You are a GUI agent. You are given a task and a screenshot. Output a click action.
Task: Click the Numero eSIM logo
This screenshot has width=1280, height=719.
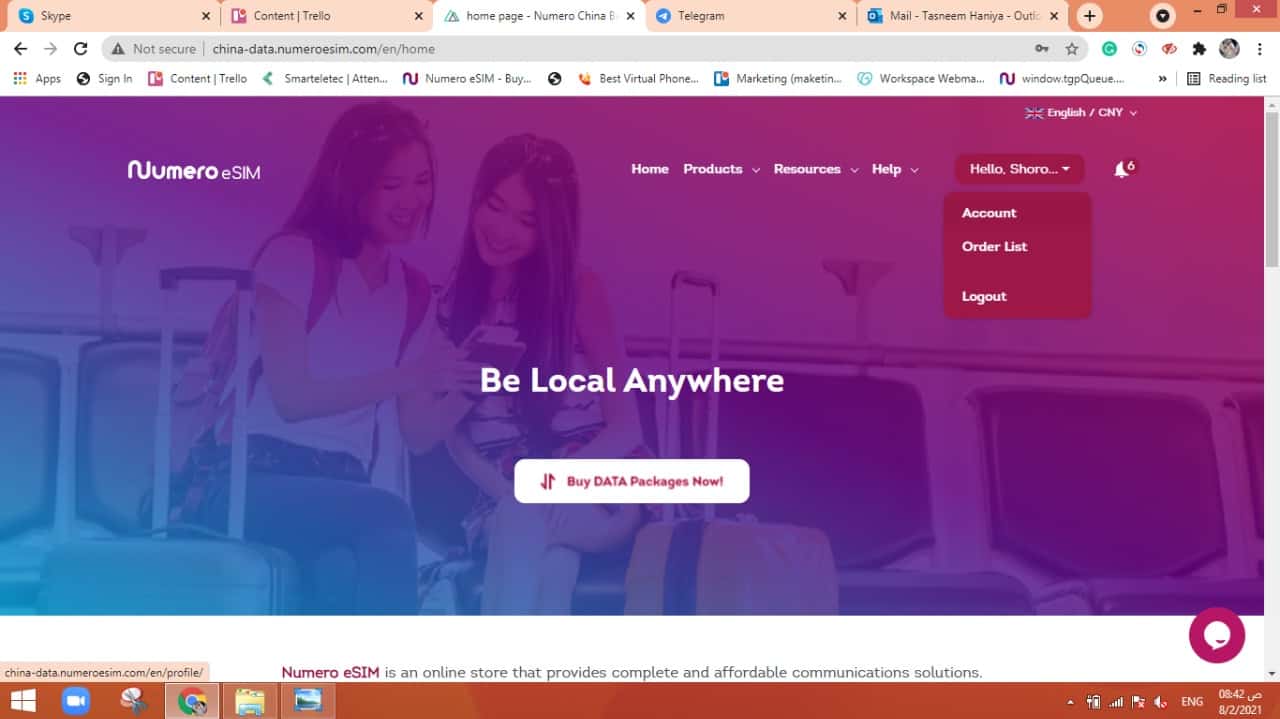pyautogui.click(x=194, y=170)
